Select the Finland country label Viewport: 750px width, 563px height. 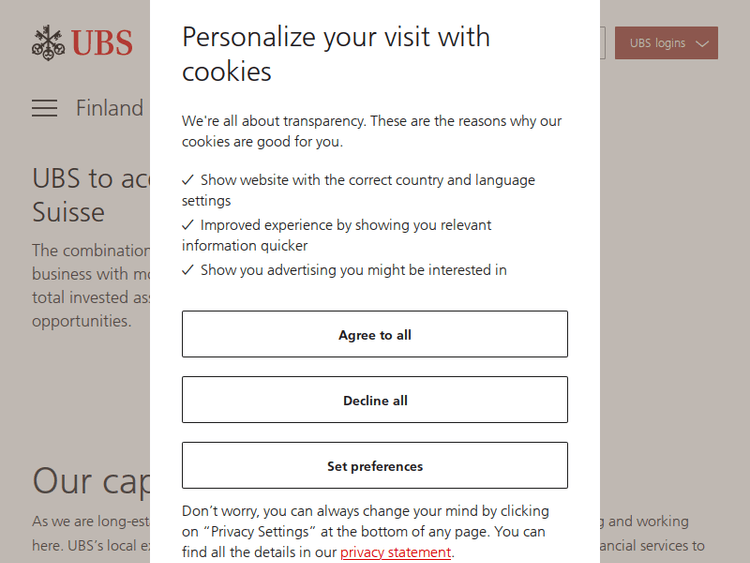pyautogui.click(x=109, y=108)
